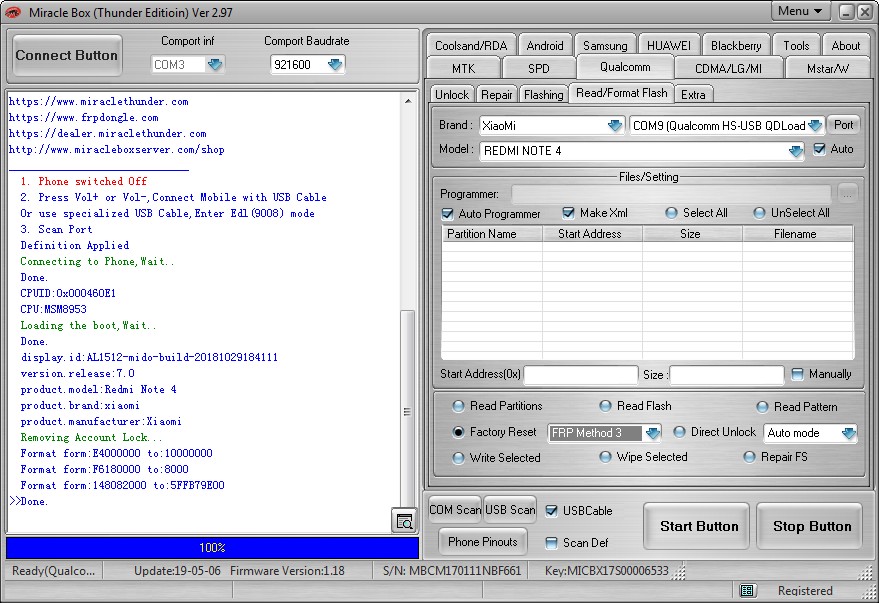The height and width of the screenshot is (603, 879).
Task: Switch to the Blackberry tab
Action: click(x=736, y=45)
